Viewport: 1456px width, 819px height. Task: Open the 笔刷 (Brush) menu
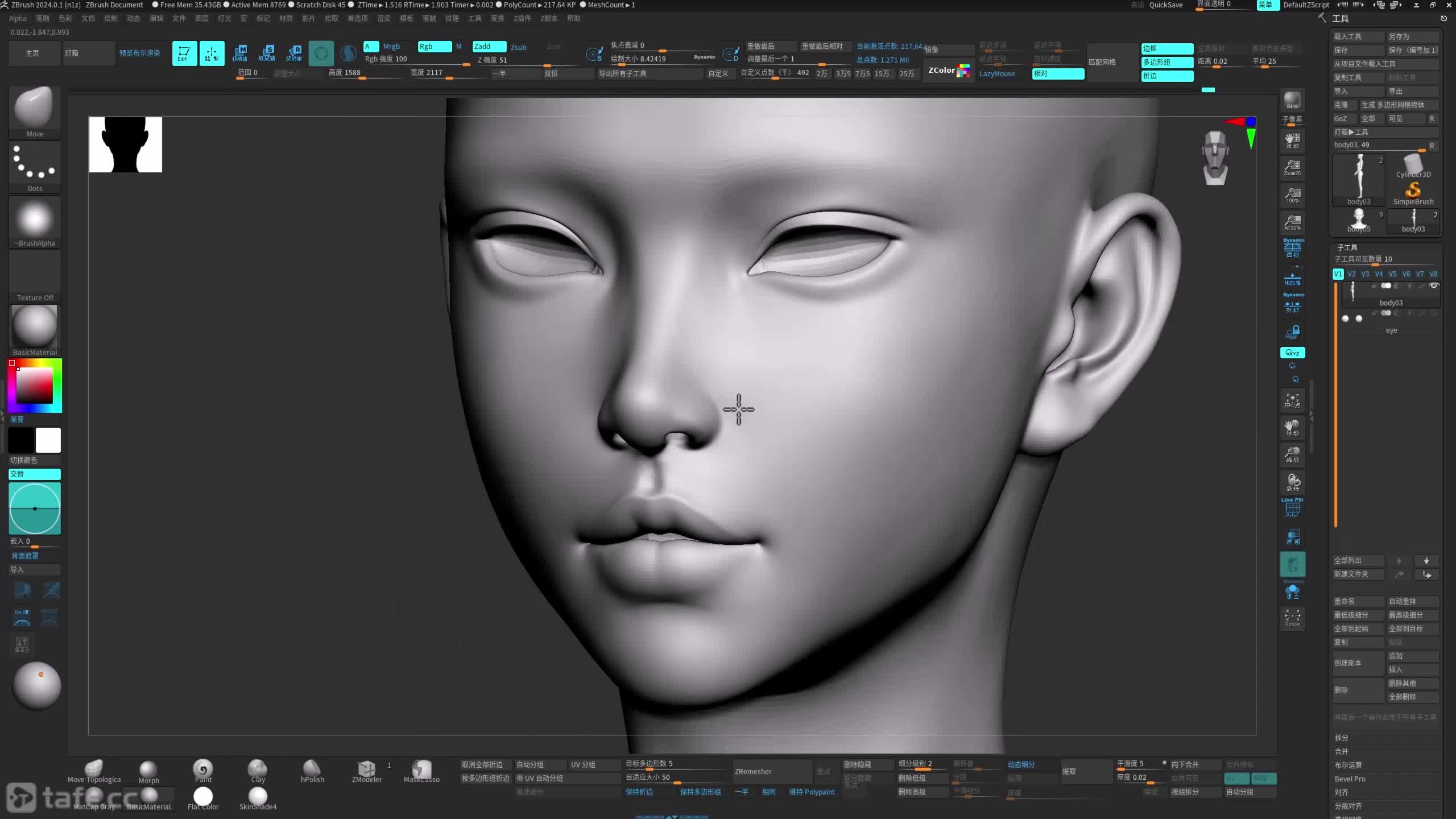pyautogui.click(x=43, y=18)
